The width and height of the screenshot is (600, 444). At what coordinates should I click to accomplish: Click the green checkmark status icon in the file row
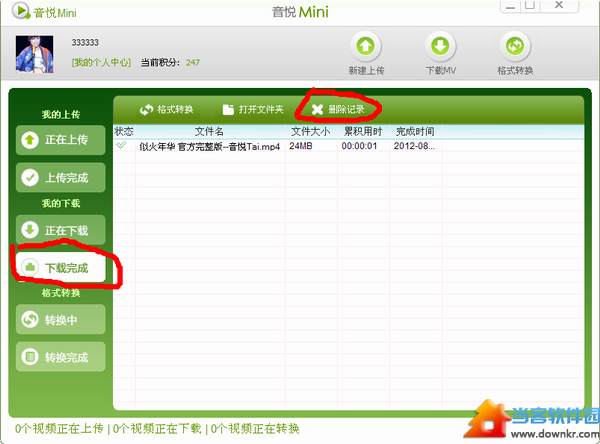[x=121, y=145]
